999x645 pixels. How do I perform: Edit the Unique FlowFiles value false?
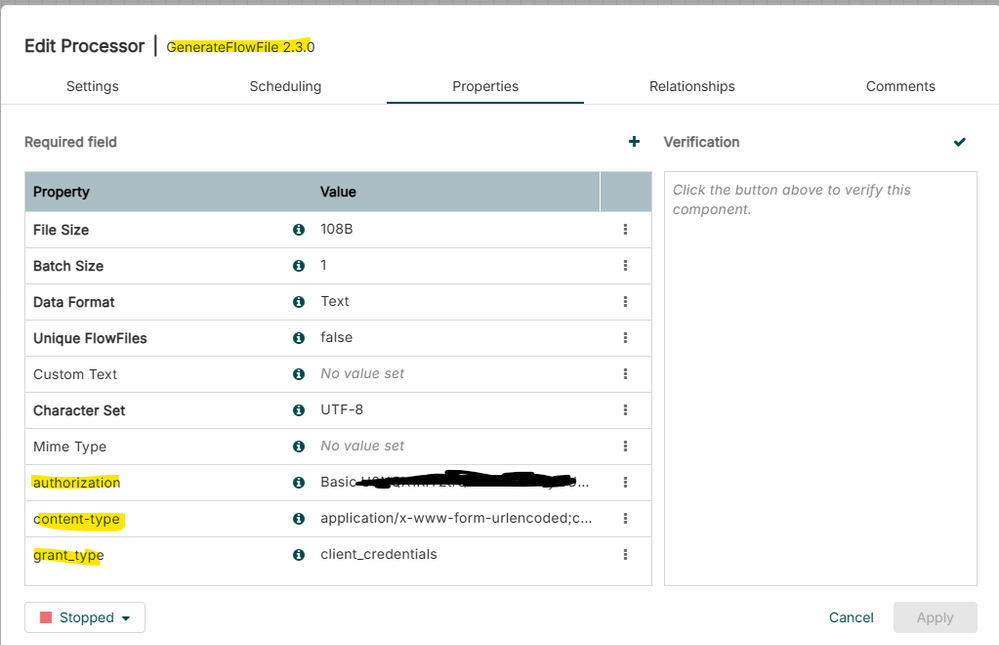pyautogui.click(x=336, y=337)
